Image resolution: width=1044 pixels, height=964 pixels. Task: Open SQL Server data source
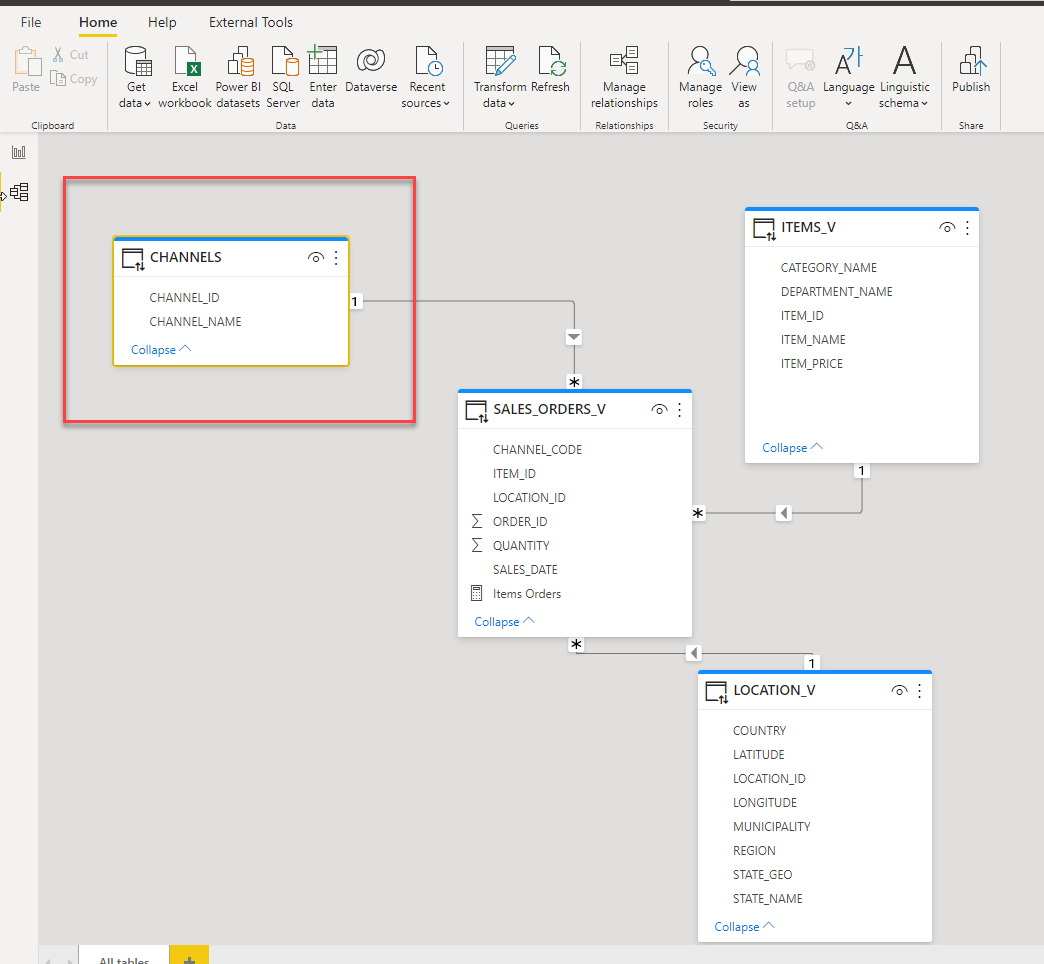(x=283, y=63)
